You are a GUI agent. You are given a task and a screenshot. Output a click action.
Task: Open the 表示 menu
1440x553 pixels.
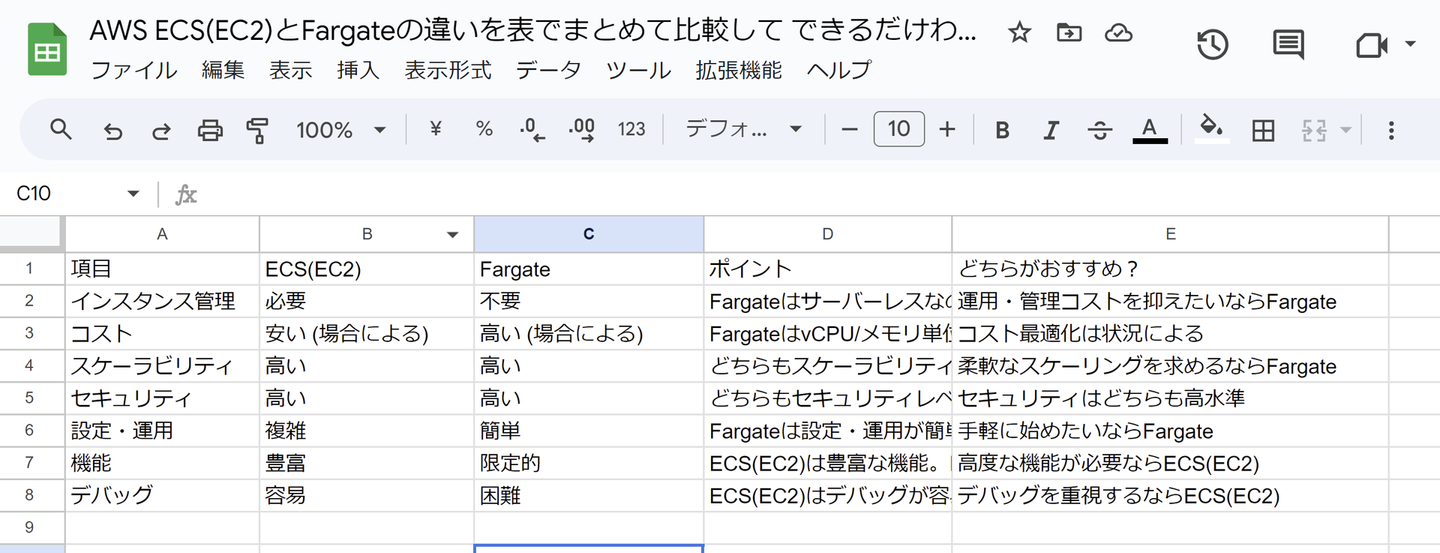[290, 70]
